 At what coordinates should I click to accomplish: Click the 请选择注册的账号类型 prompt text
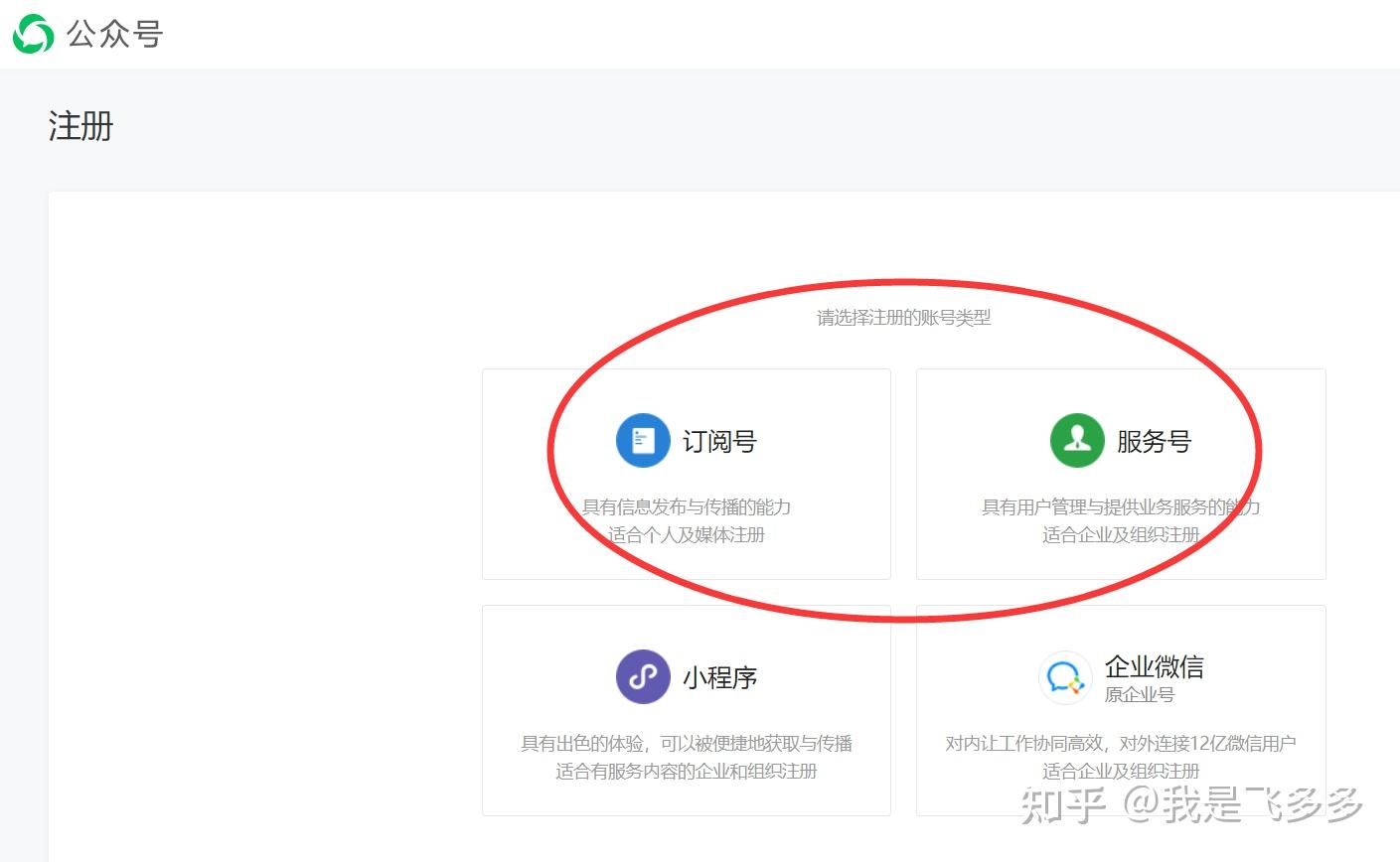903,318
